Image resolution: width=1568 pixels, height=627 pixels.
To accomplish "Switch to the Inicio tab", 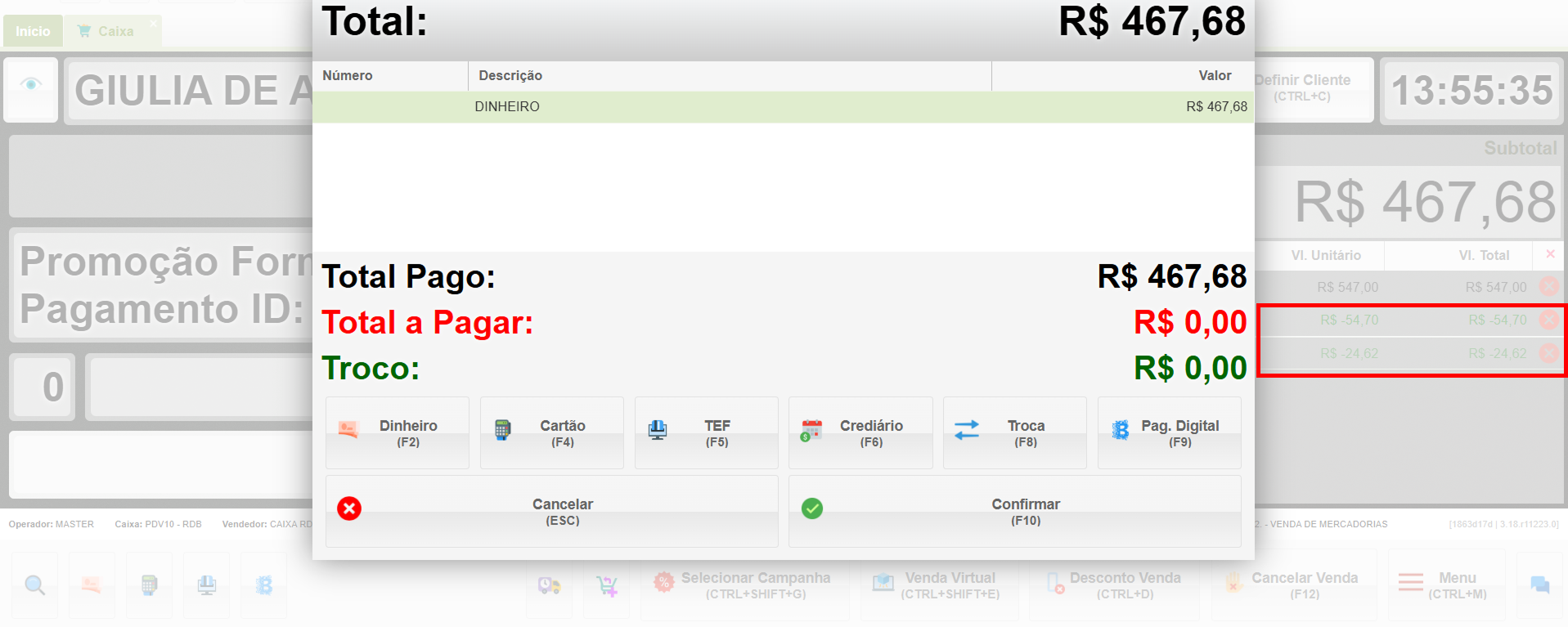I will tap(33, 31).
